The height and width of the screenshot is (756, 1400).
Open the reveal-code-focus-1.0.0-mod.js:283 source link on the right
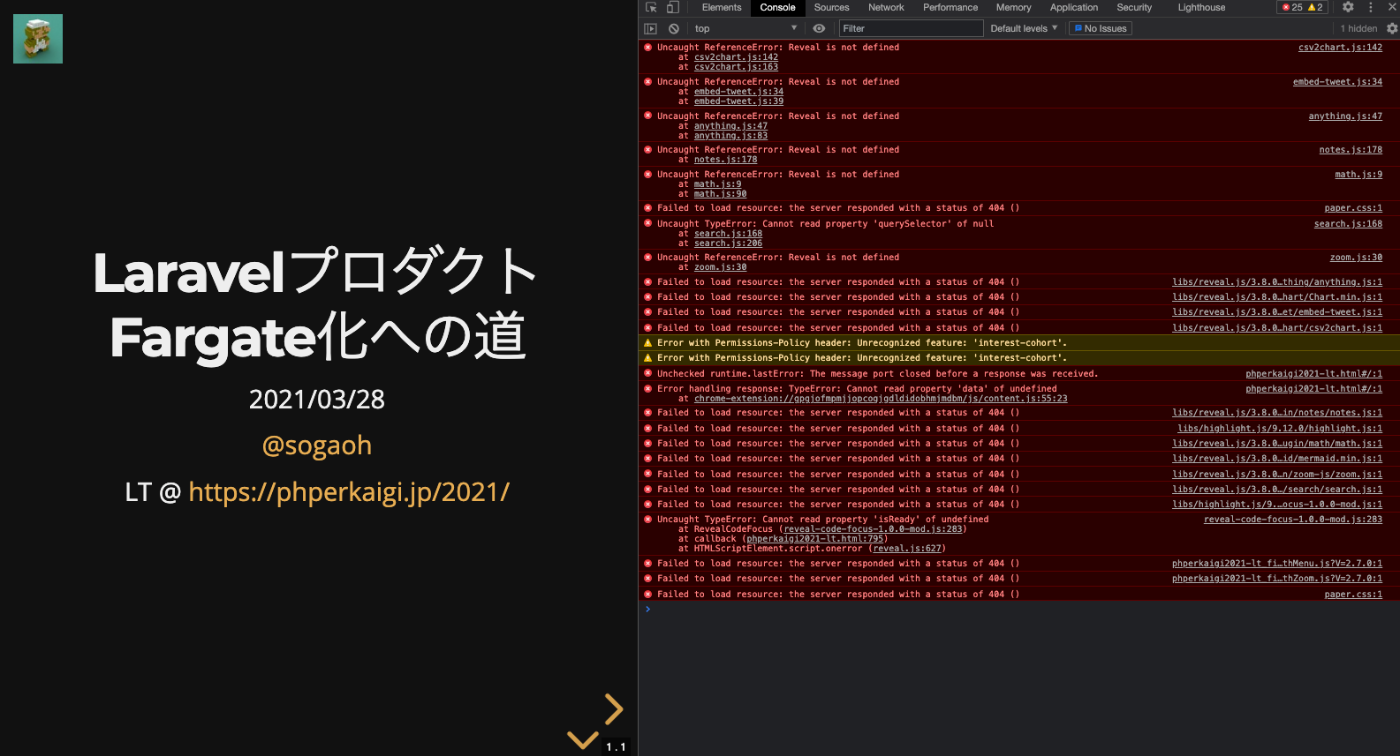pyautogui.click(x=1293, y=520)
